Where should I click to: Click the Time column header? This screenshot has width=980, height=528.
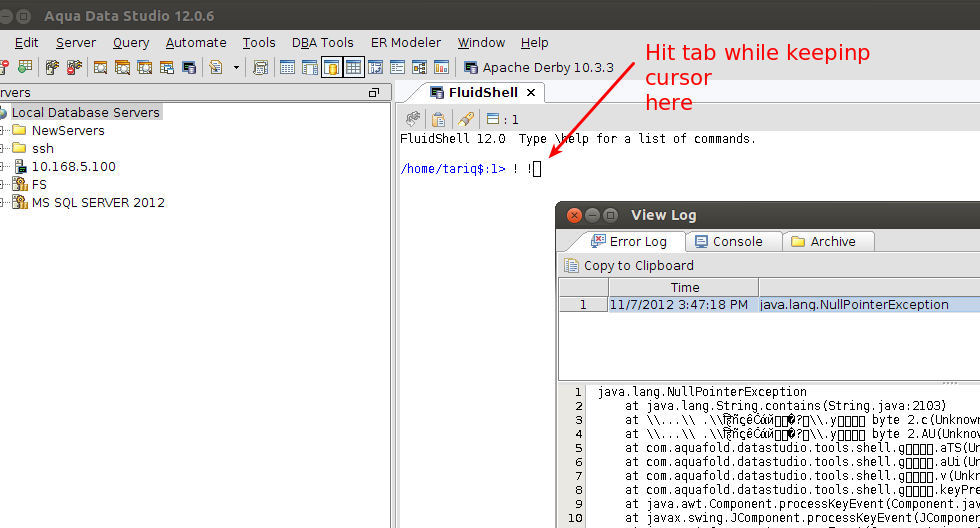coord(684,287)
